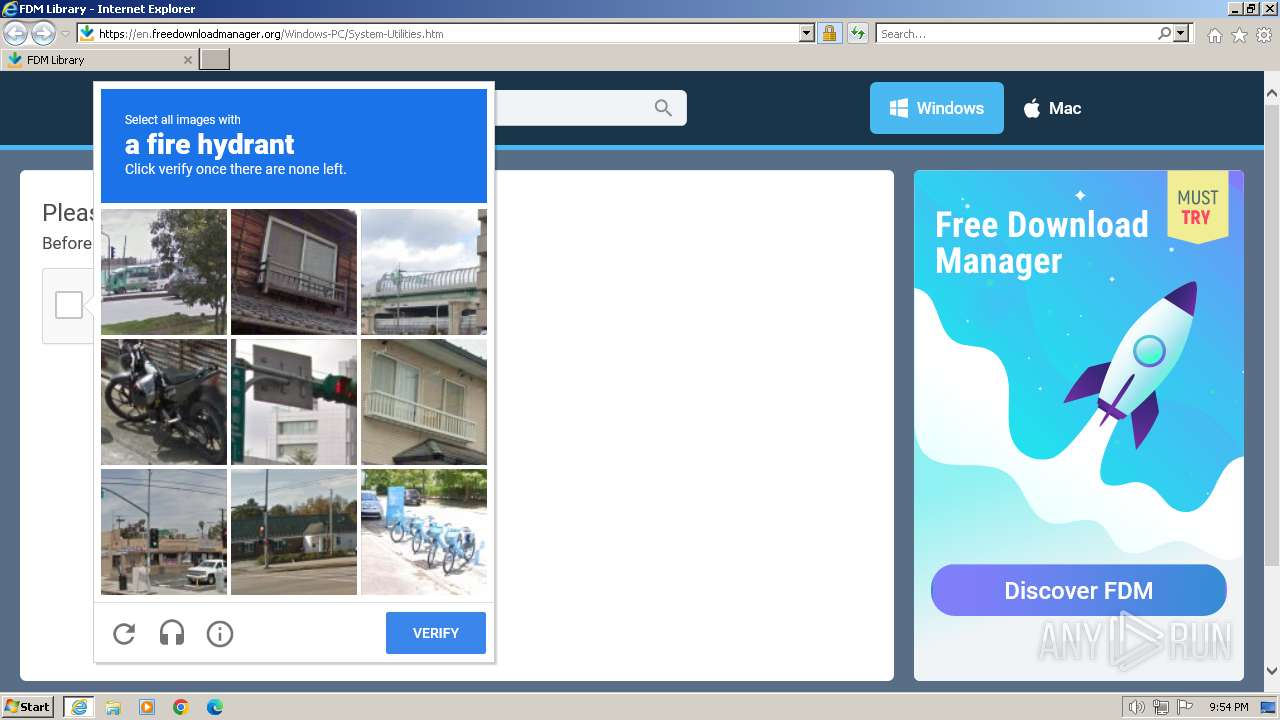Open File Explorer from taskbar
This screenshot has height=720, width=1280.
click(113, 707)
